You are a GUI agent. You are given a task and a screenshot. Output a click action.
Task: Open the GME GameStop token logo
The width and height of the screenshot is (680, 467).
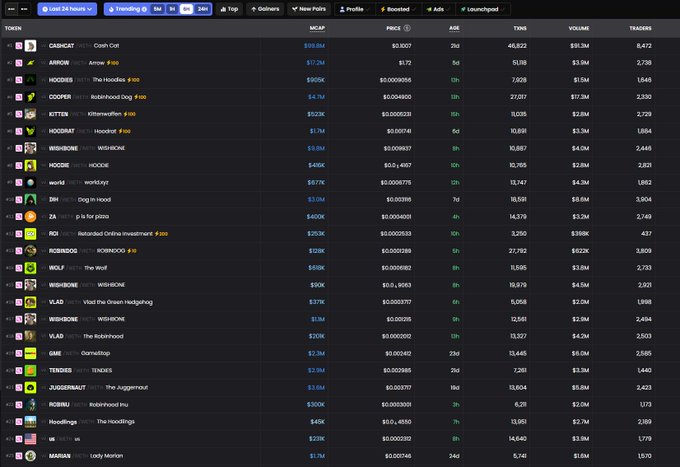click(30, 353)
